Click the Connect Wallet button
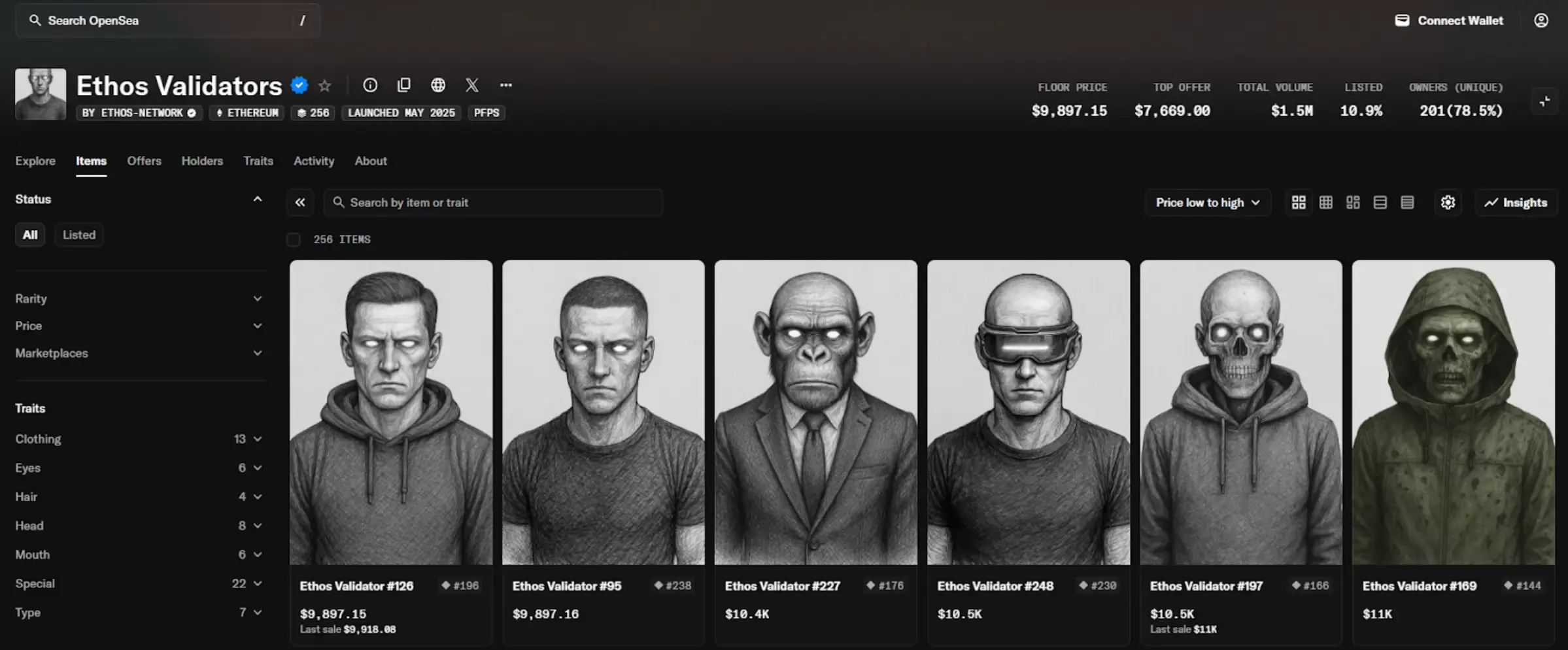 [x=1449, y=21]
